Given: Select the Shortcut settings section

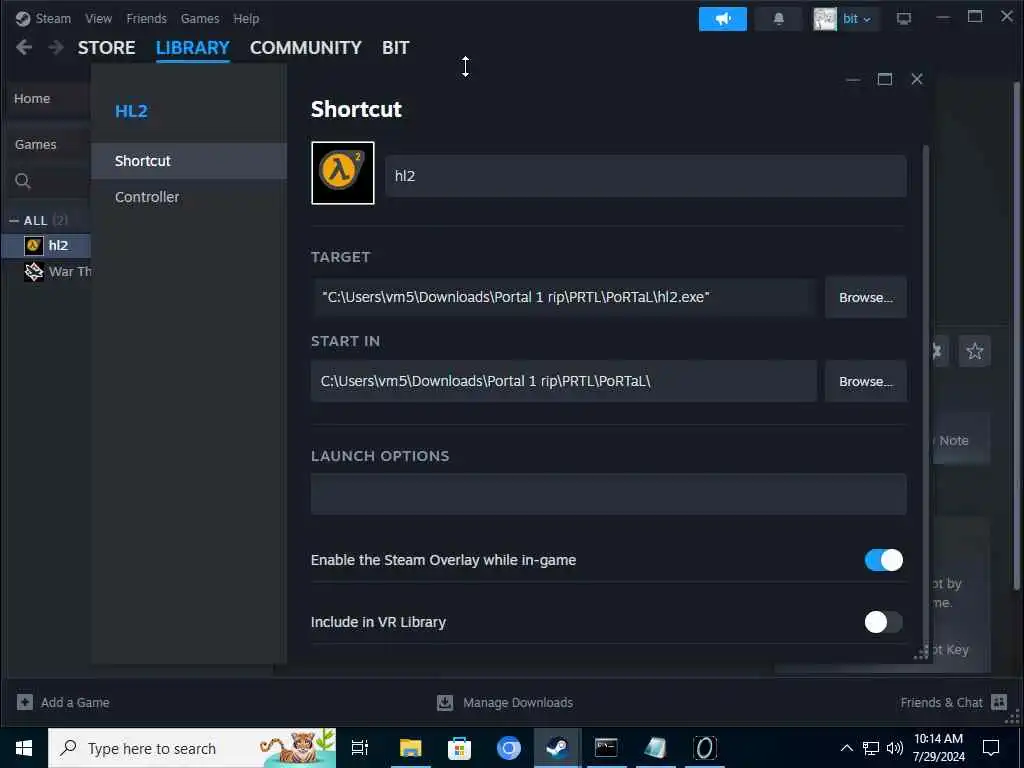Looking at the screenshot, I should pos(189,161).
